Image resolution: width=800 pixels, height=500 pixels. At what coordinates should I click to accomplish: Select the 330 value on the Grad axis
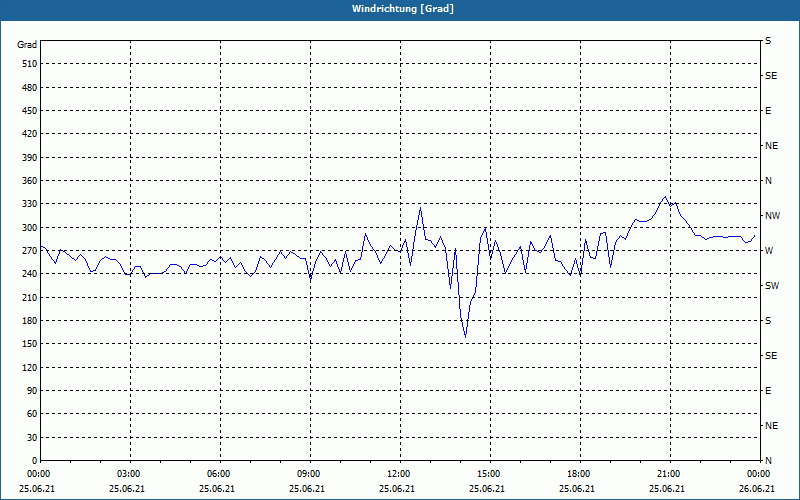(30, 204)
